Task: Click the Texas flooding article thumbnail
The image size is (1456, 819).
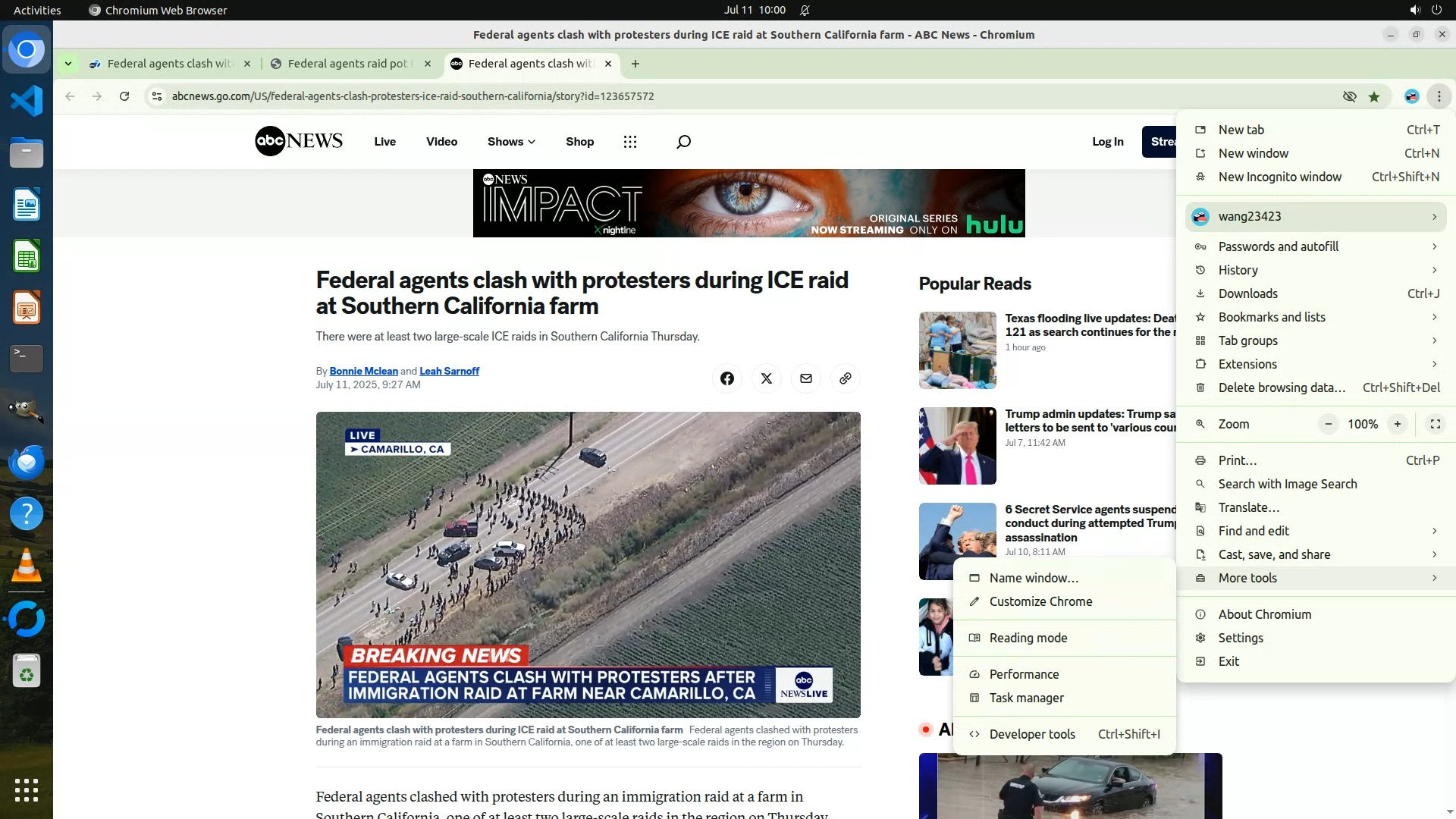Action: click(957, 350)
